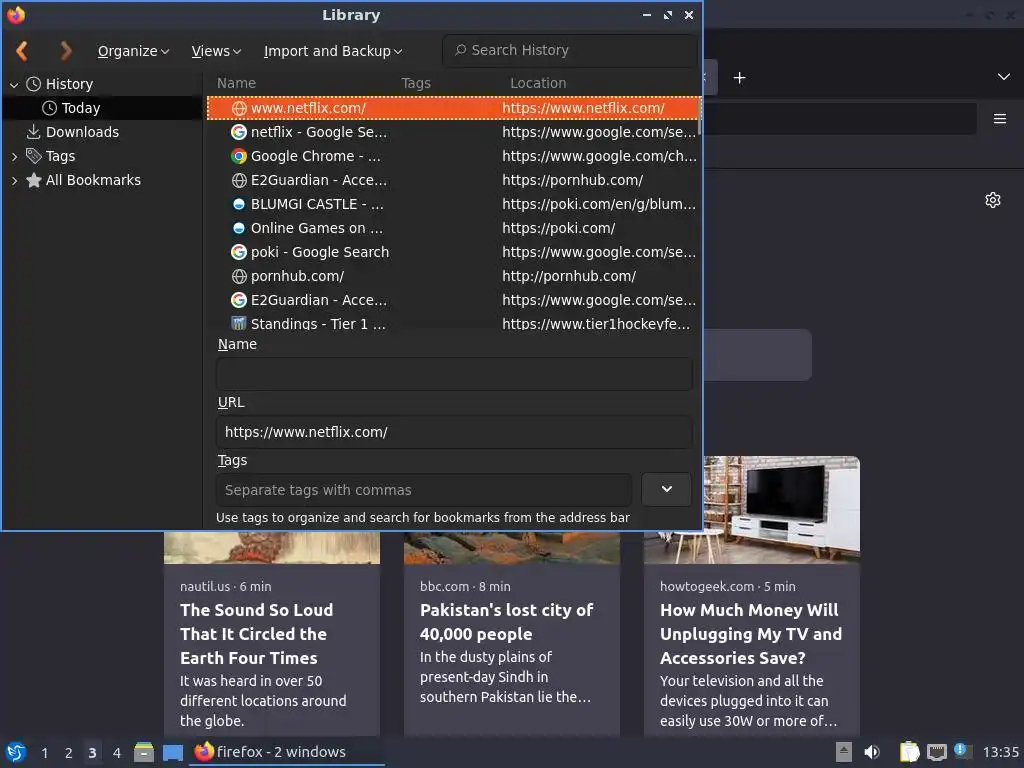This screenshot has width=1024, height=768.
Task: Focus the Search History field
Action: click(x=569, y=50)
